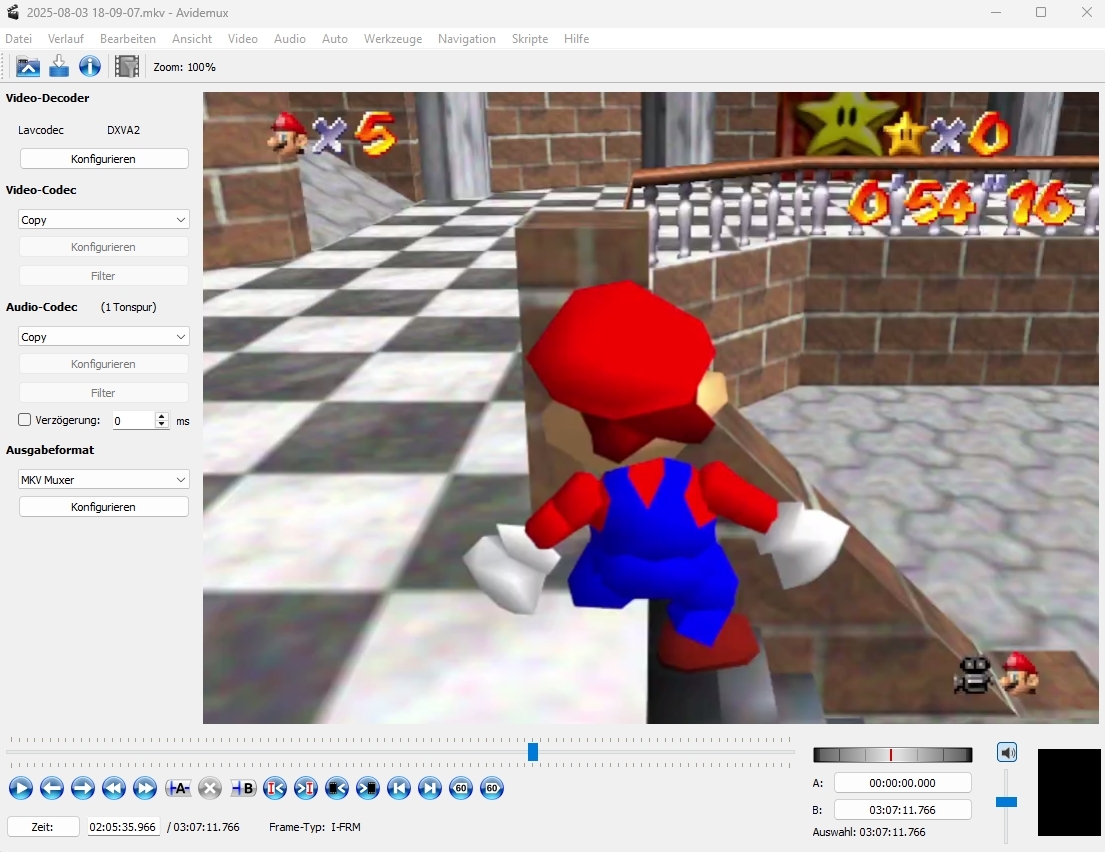Click the Zeit button

[x=43, y=827]
